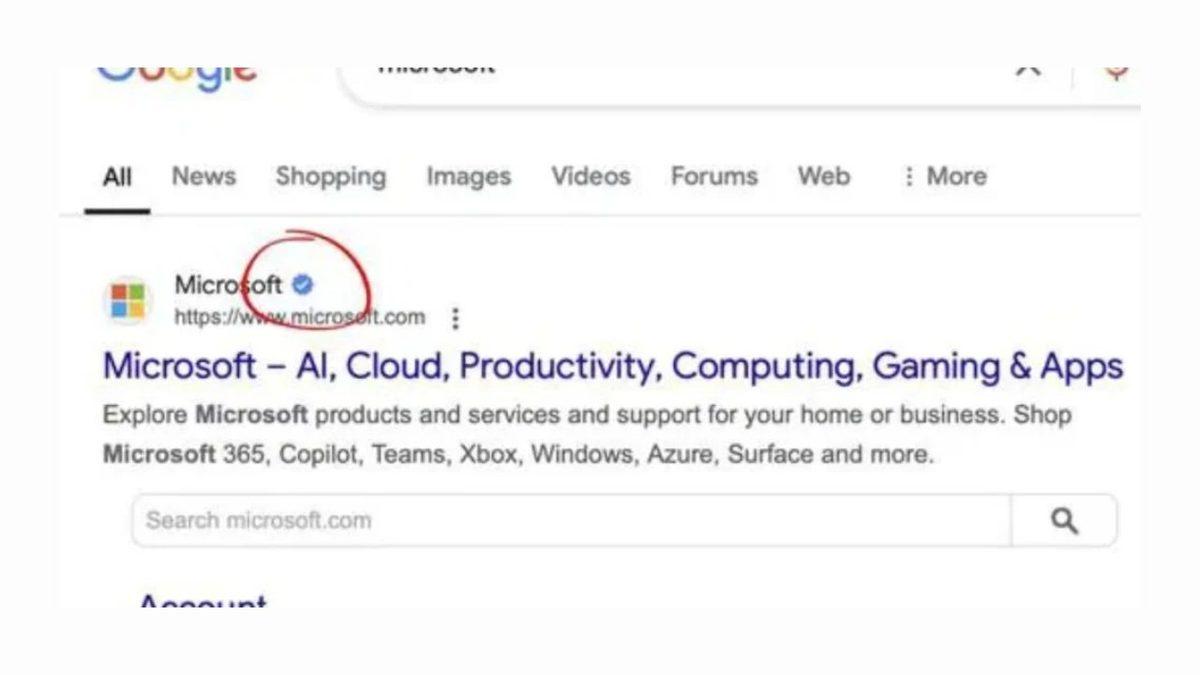This screenshot has height=675, width=1200.
Task: Open the three-dot menu beside the result URL
Action: tap(456, 318)
